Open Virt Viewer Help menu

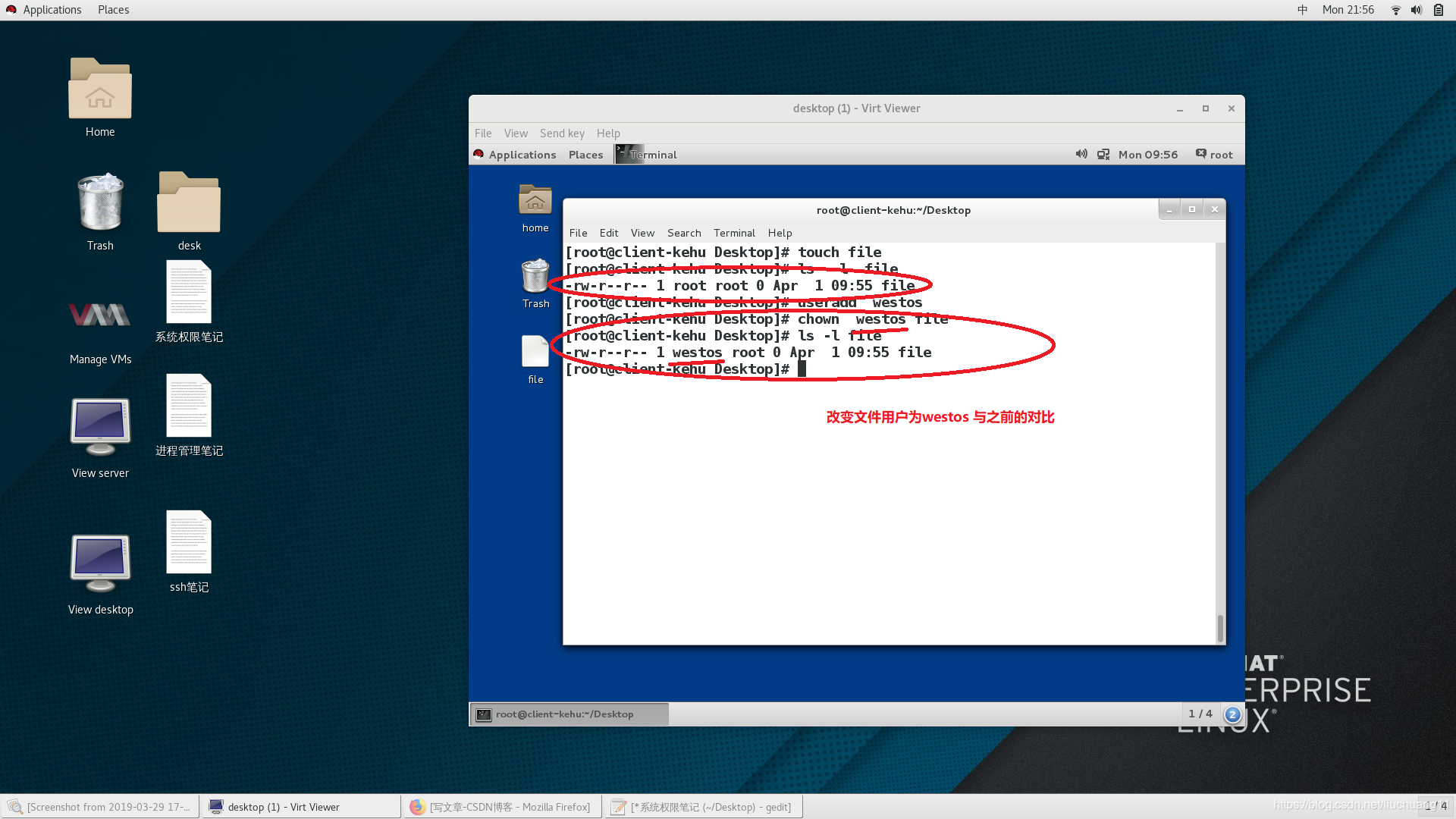[608, 133]
